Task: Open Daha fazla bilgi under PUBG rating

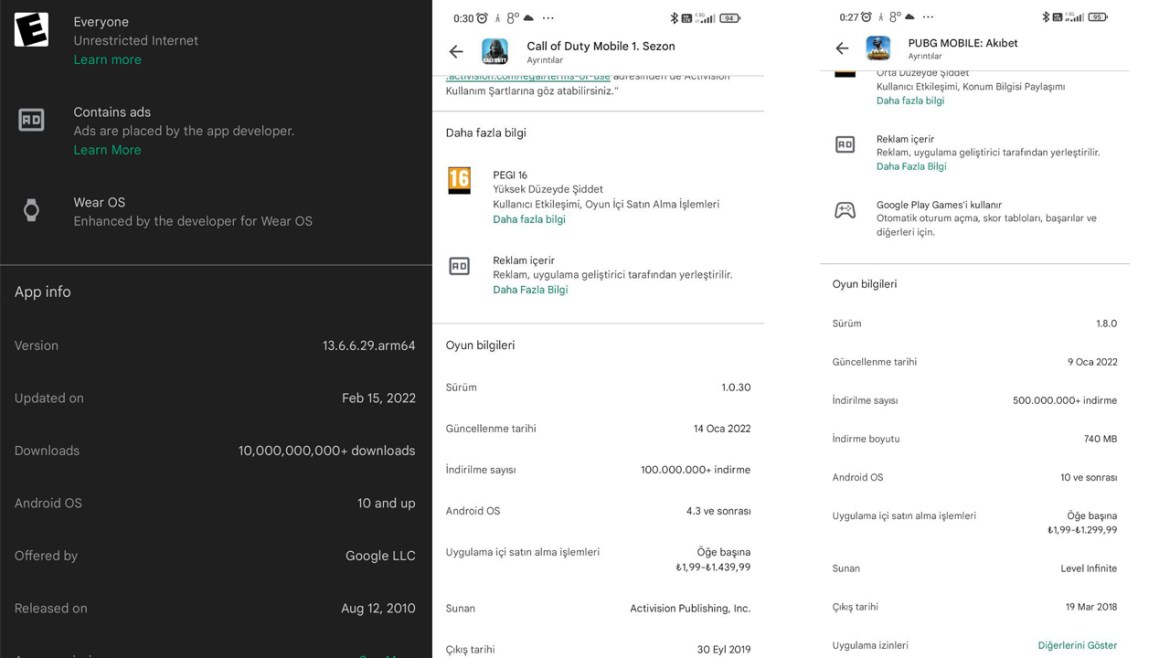Action: click(x=910, y=101)
